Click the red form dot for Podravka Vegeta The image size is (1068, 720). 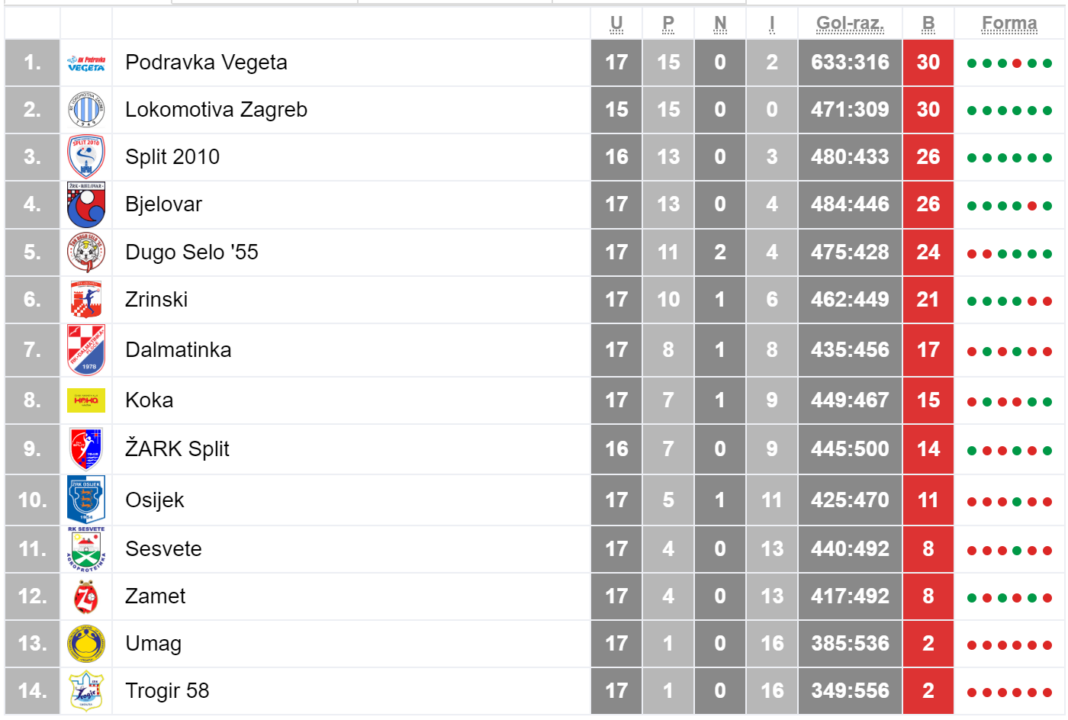(x=1017, y=63)
